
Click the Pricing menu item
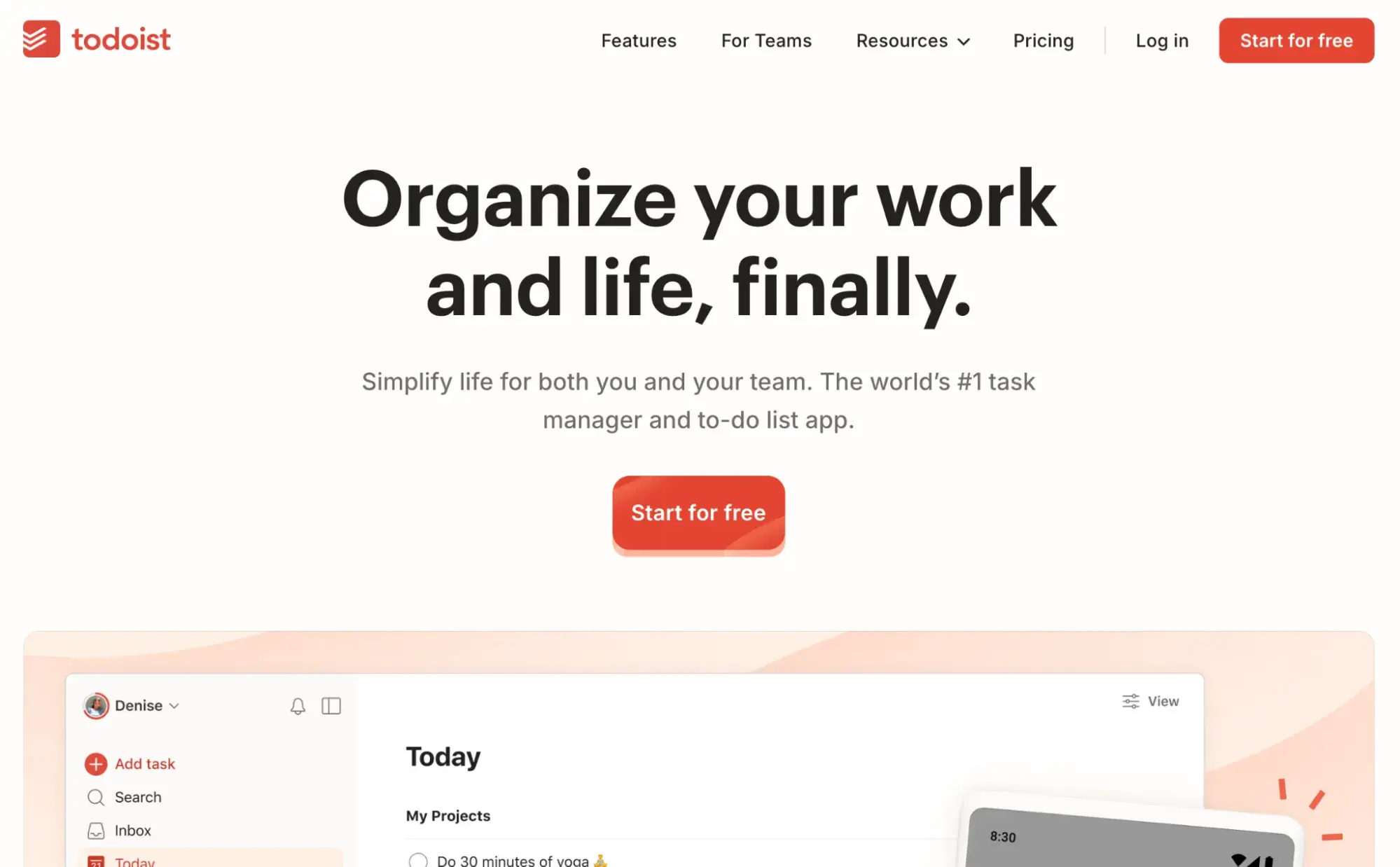click(x=1043, y=40)
